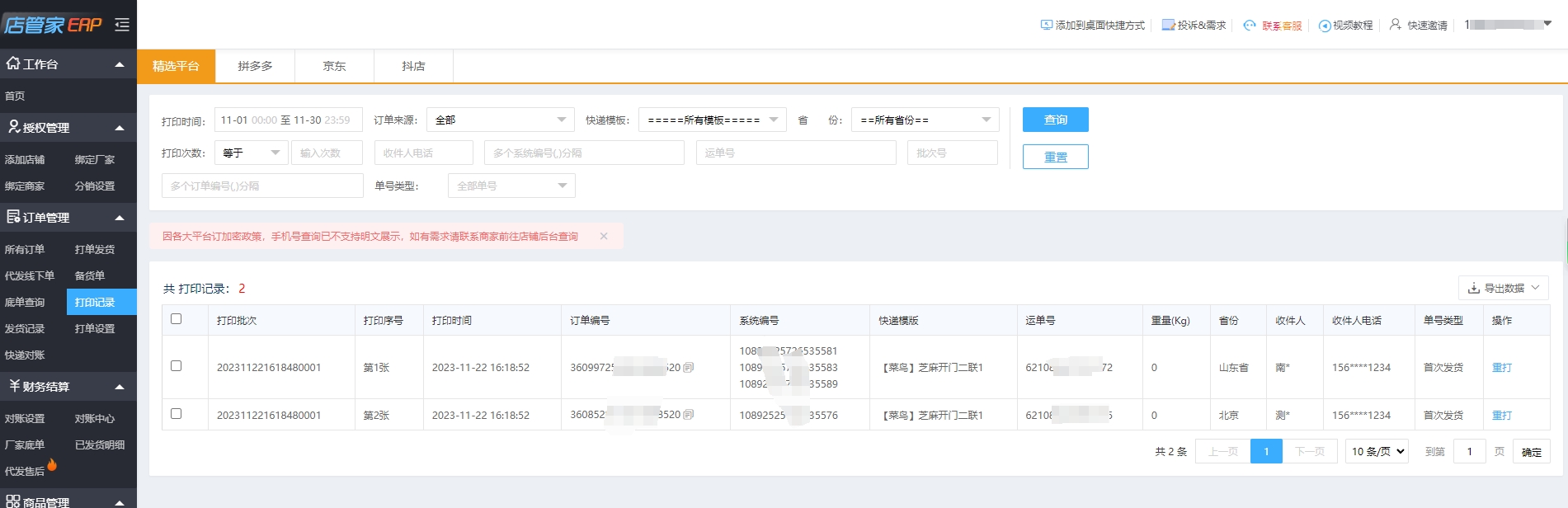Click the add desktop shortcut icon
The height and width of the screenshot is (508, 1568).
1046,25
